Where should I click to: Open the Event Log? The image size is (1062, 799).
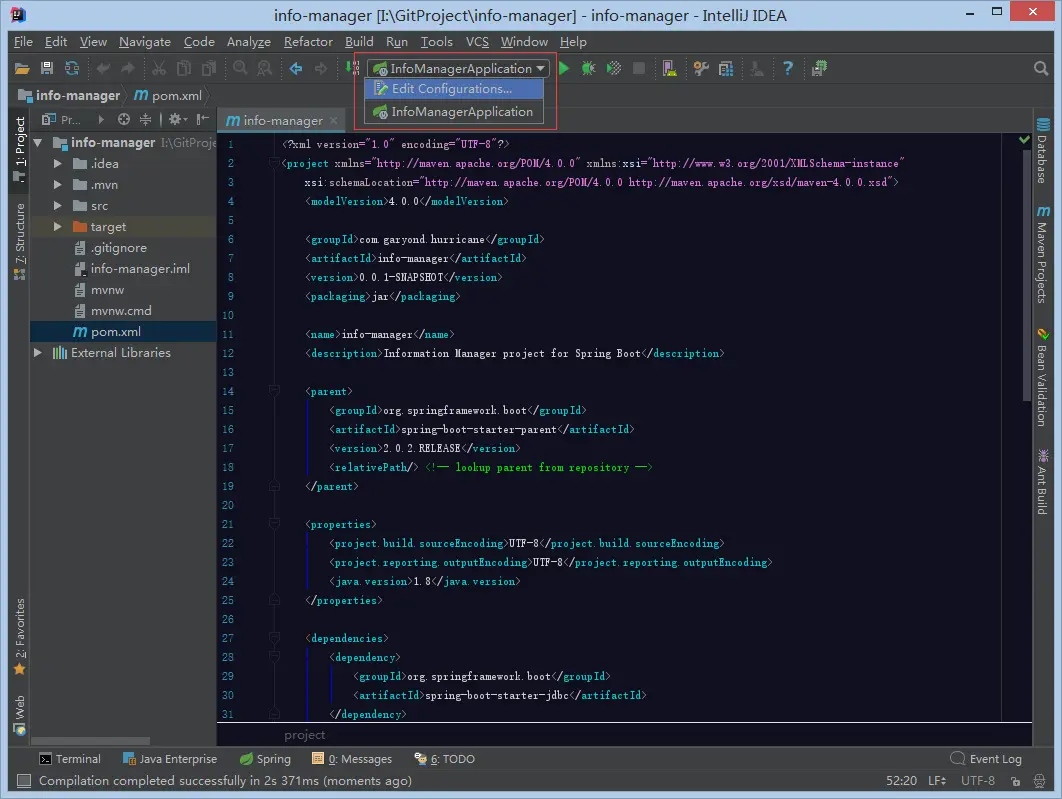click(x=986, y=759)
